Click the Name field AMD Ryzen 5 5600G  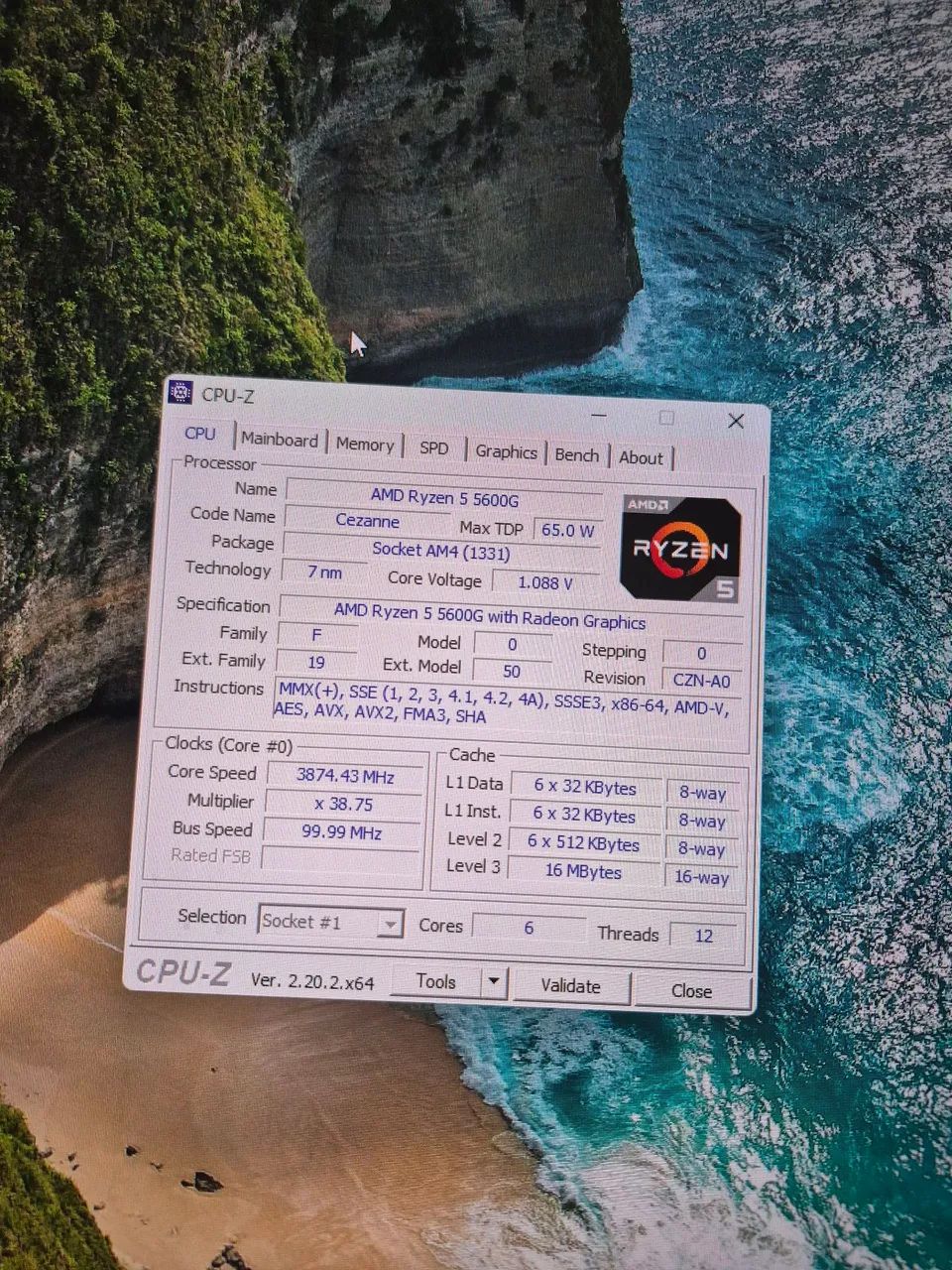[x=444, y=498]
